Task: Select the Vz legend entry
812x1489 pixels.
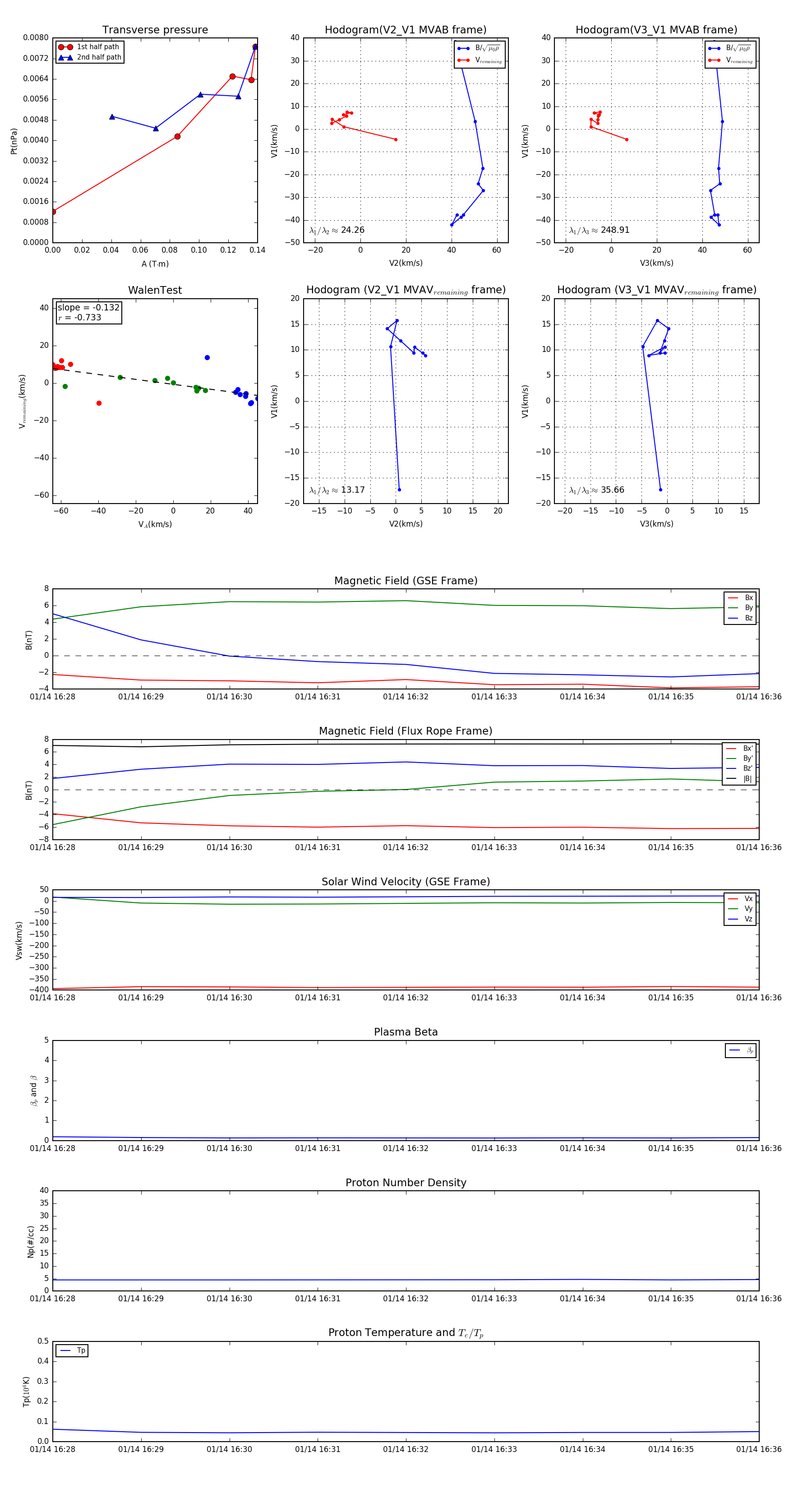Action: pyautogui.click(x=740, y=919)
